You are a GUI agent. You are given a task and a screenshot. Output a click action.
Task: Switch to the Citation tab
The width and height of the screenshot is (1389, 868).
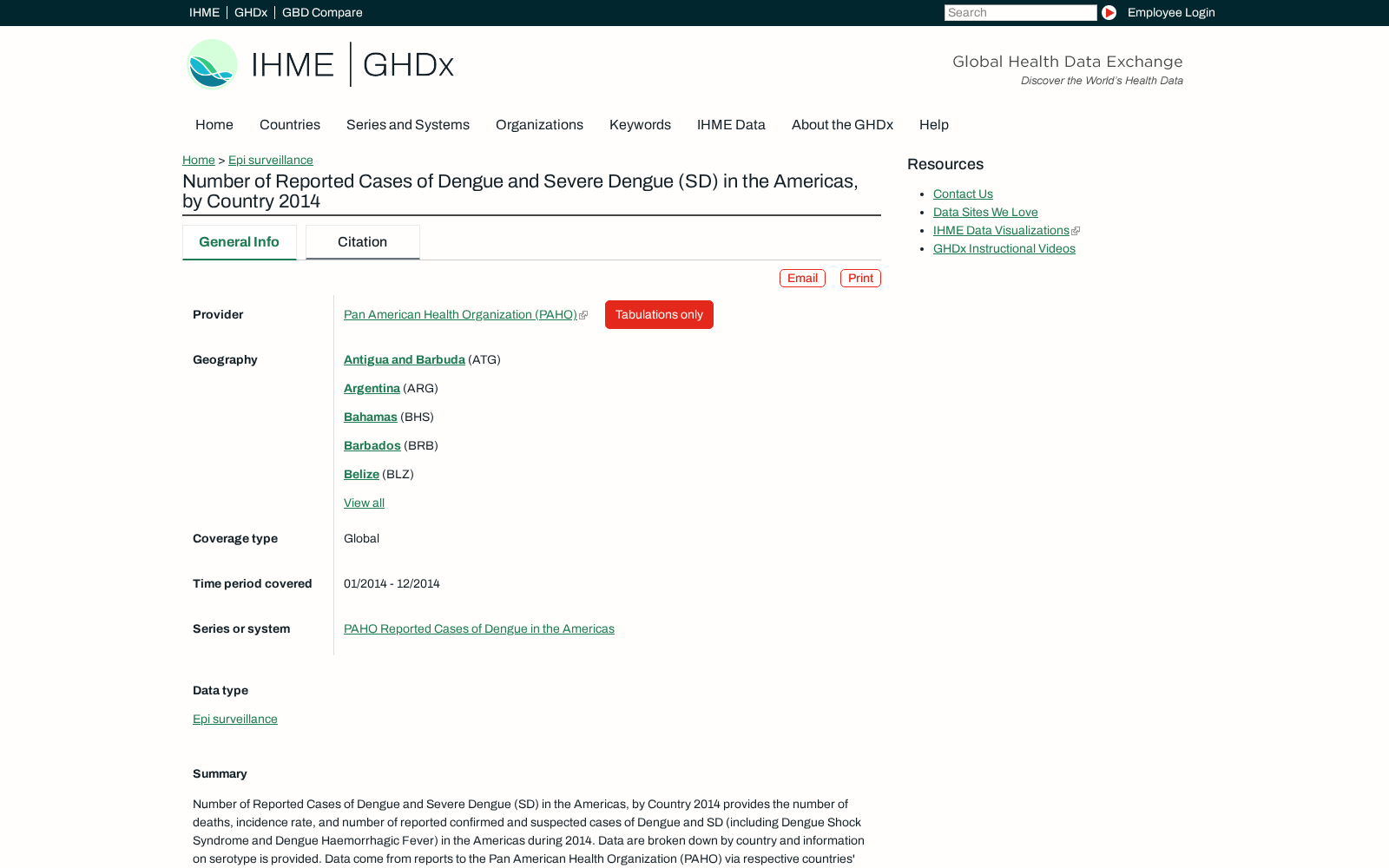pyautogui.click(x=362, y=242)
